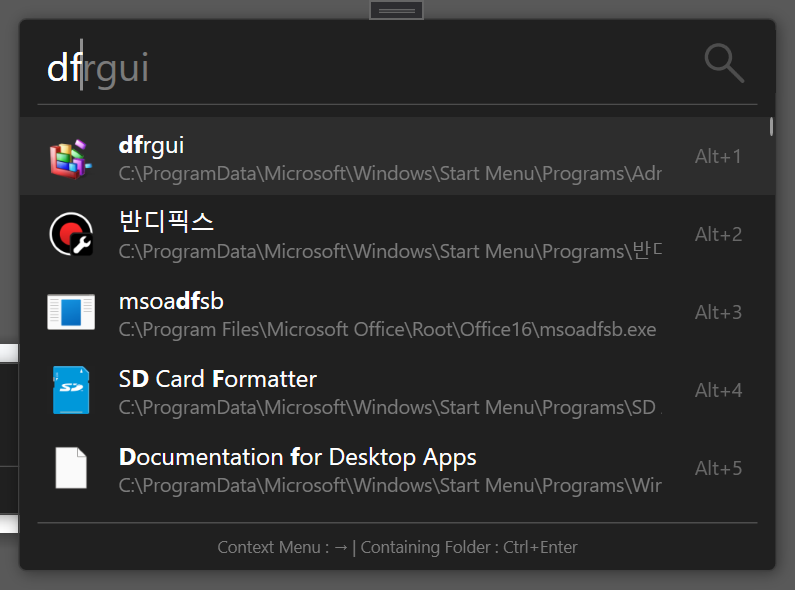Click the Containing Folder Ctrl+Enter hint
Viewport: 795px width, 590px height.
point(469,547)
